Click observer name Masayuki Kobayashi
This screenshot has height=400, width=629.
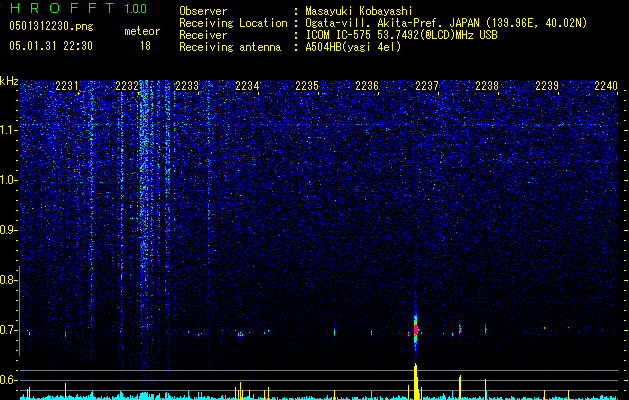359,12
